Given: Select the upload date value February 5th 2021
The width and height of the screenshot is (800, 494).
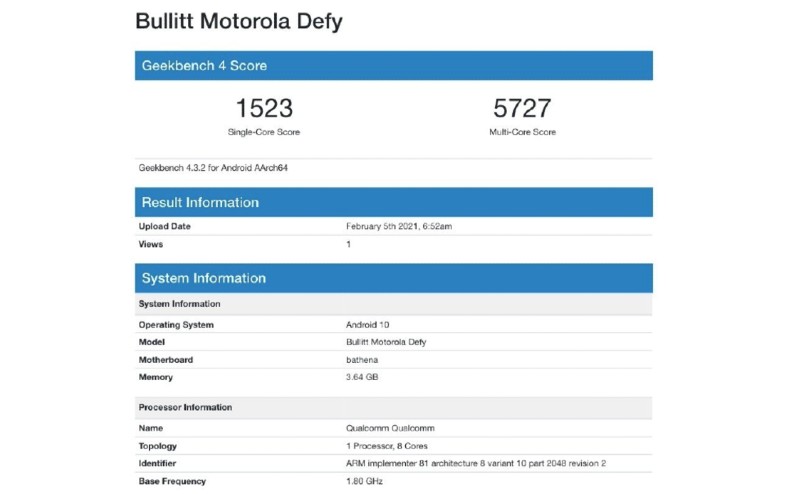Looking at the screenshot, I should [398, 227].
